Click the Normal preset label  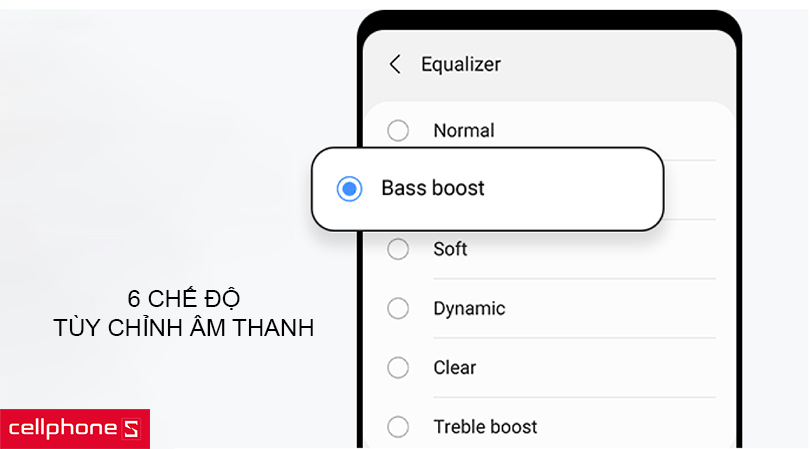point(463,130)
